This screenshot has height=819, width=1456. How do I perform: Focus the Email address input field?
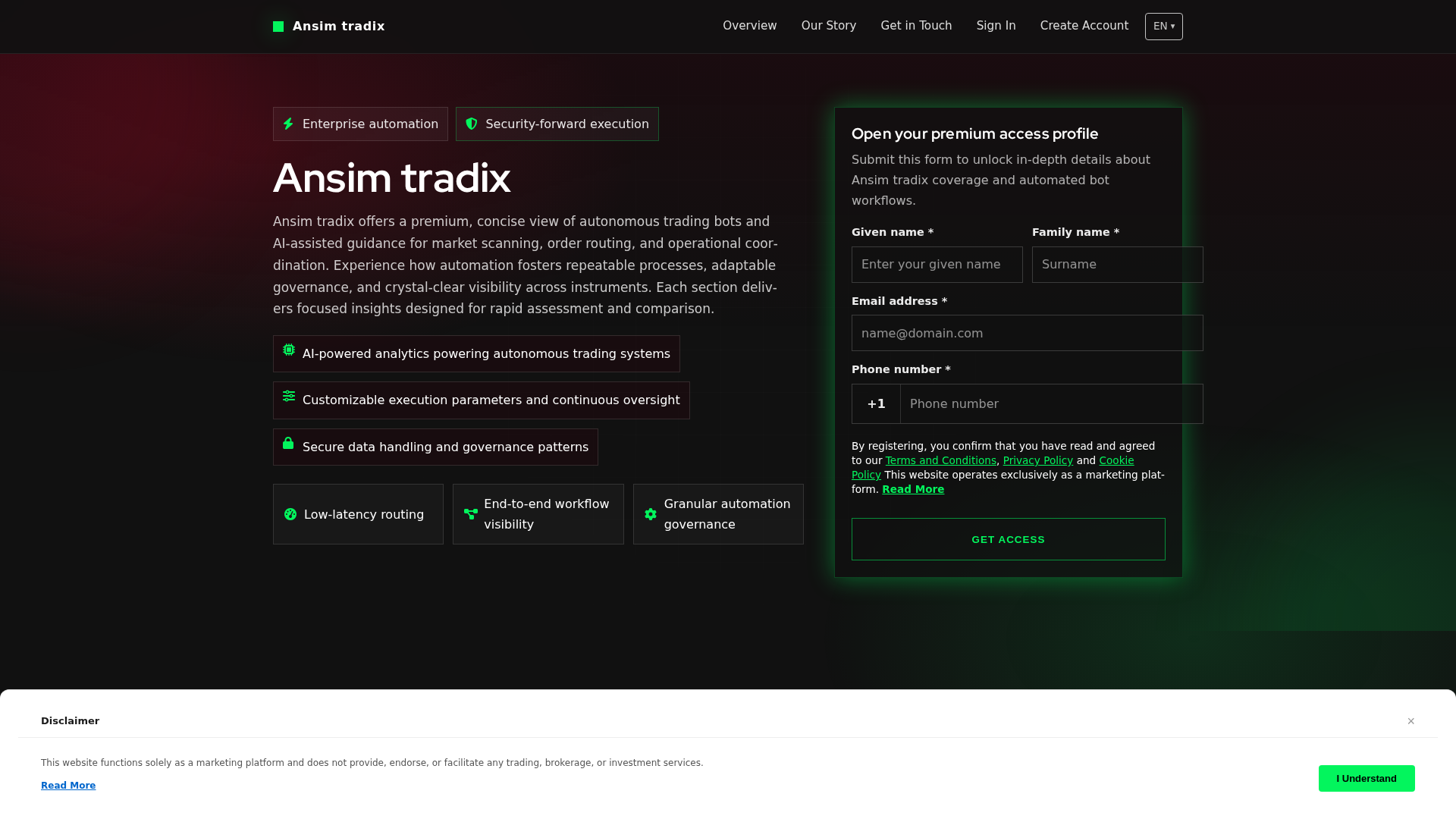(1028, 333)
